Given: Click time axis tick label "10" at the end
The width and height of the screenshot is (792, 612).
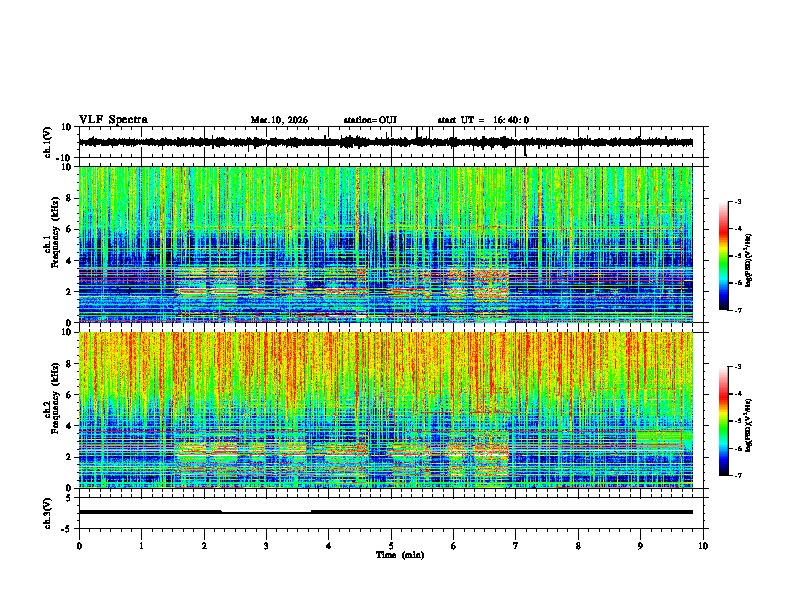Looking at the screenshot, I should coord(703,546).
